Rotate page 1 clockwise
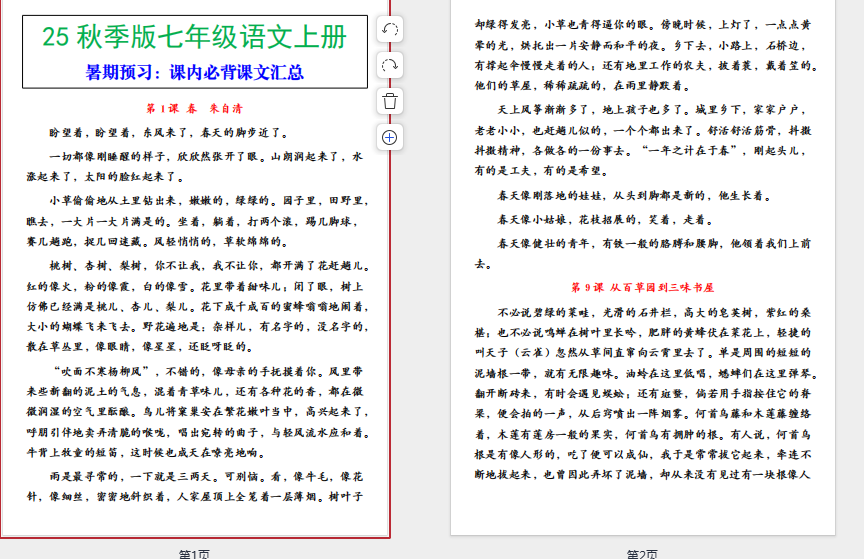 coord(390,66)
